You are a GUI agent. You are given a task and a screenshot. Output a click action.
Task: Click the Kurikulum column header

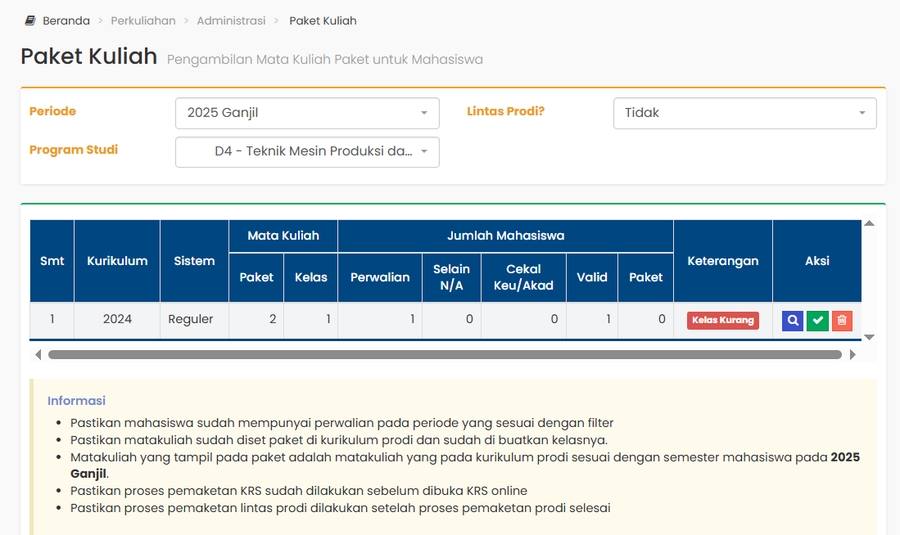click(117, 261)
